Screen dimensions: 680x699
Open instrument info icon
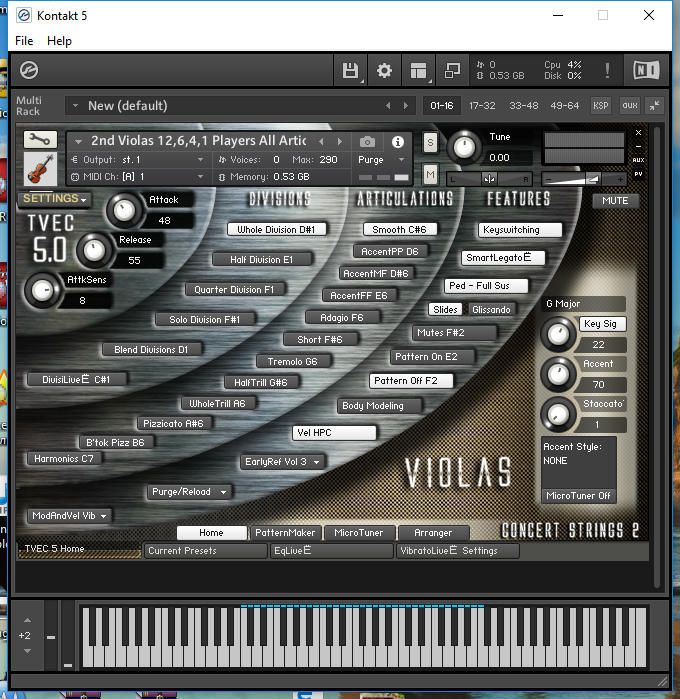397,142
